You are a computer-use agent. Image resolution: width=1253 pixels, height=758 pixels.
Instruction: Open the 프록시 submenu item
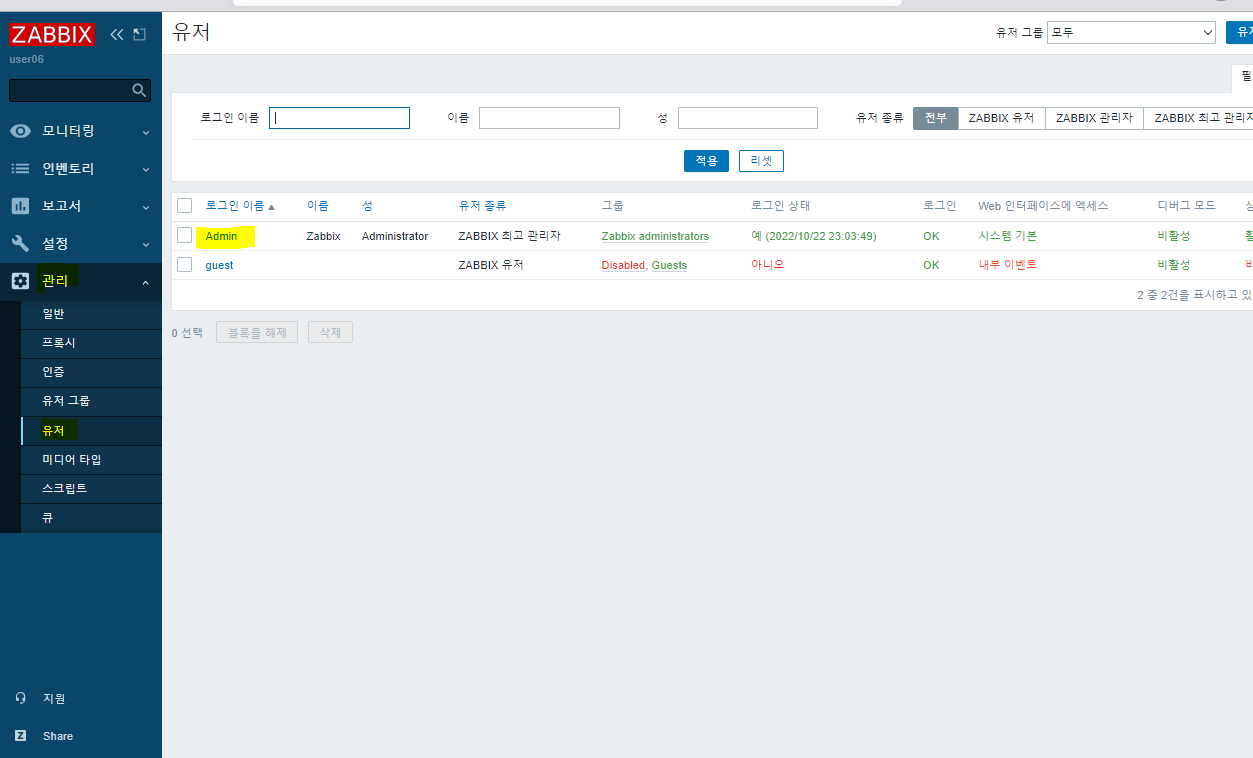pyautogui.click(x=91, y=343)
